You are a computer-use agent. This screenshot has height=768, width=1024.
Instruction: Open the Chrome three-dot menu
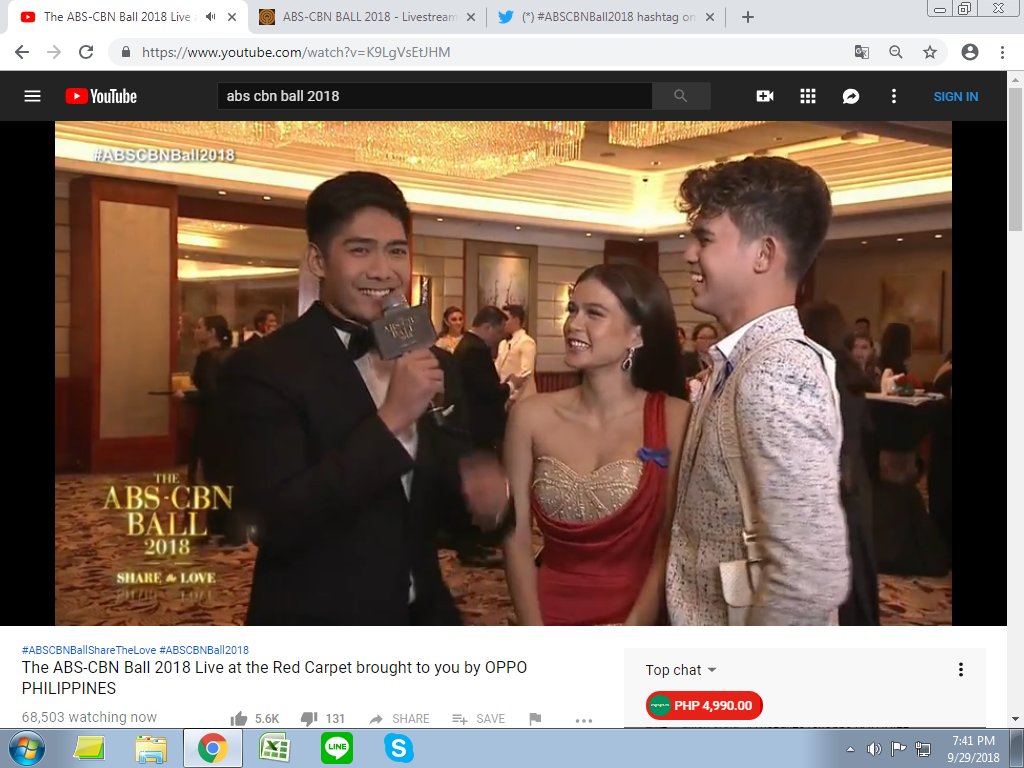click(1002, 52)
